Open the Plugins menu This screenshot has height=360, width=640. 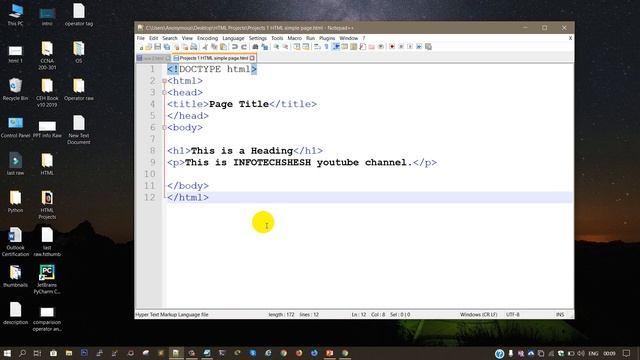tap(327, 38)
